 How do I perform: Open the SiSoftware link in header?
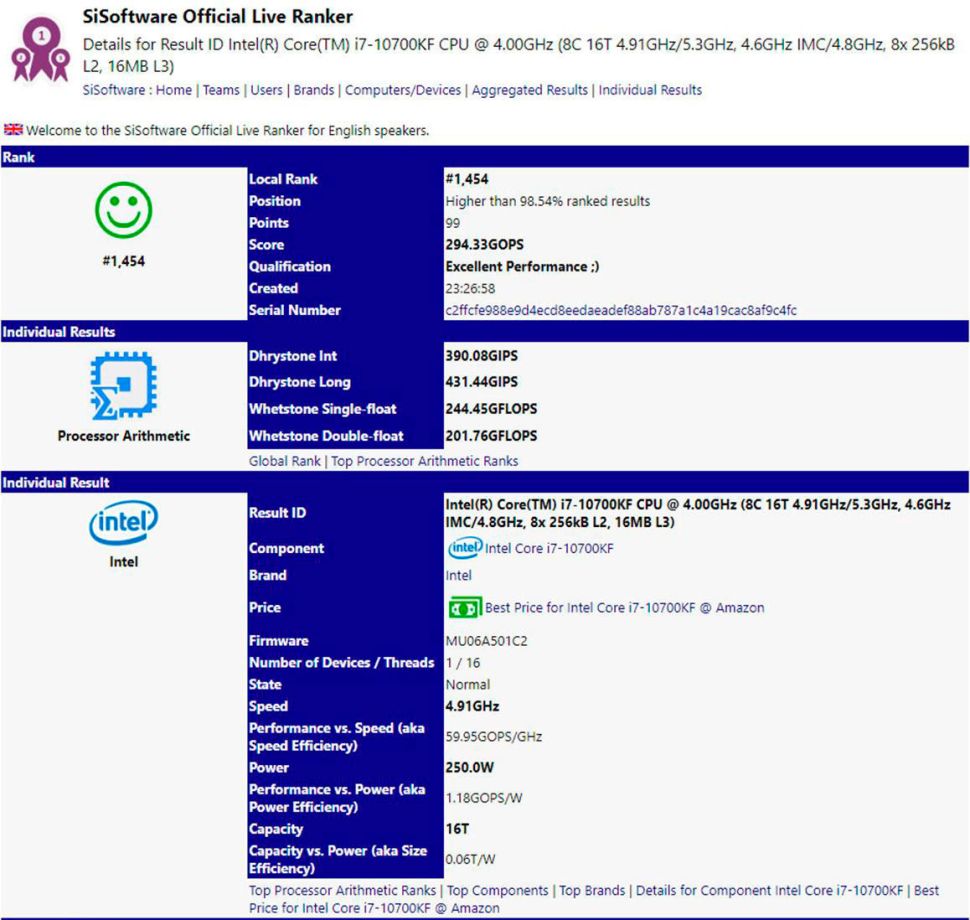coord(114,90)
